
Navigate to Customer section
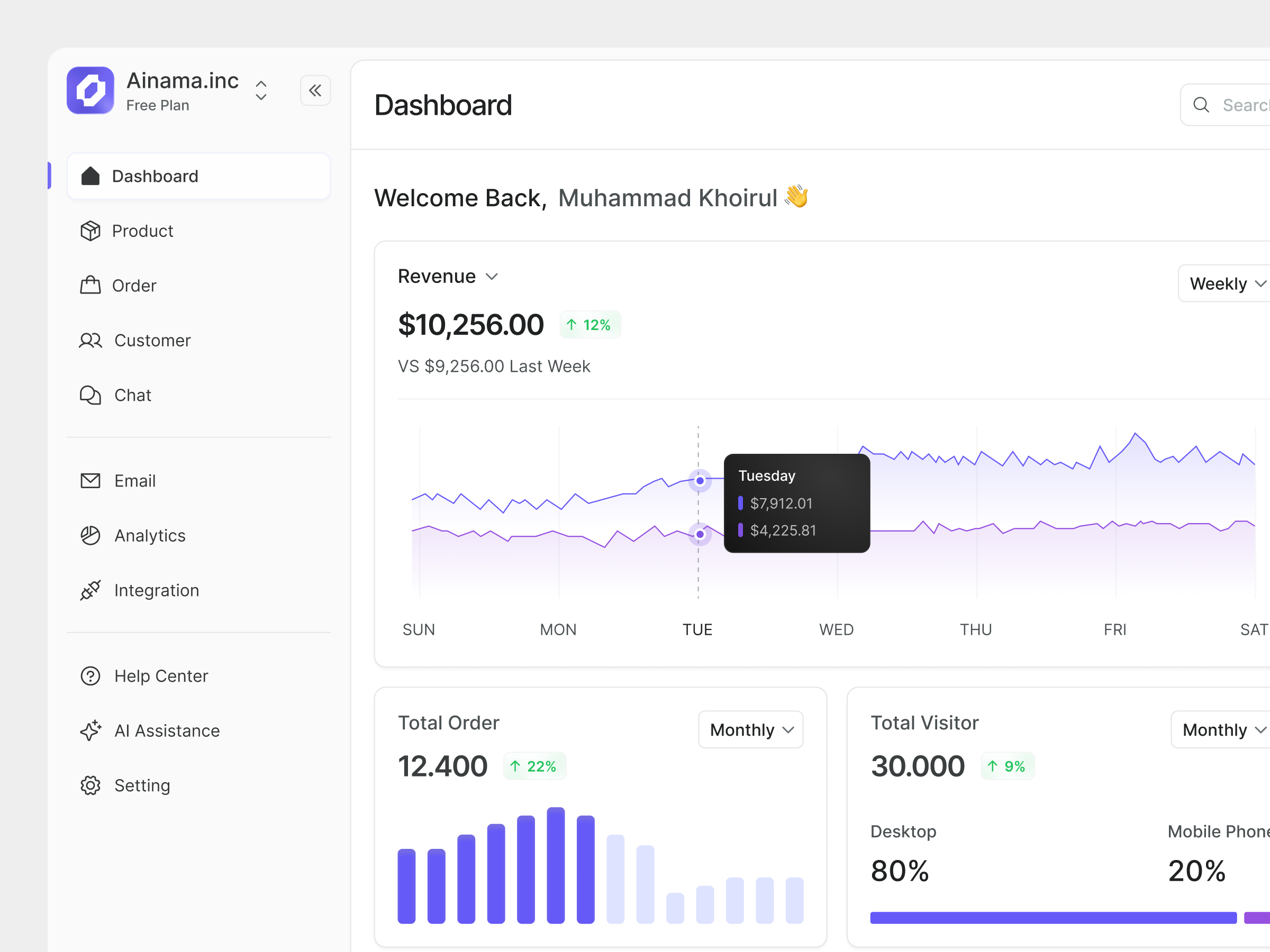(152, 340)
